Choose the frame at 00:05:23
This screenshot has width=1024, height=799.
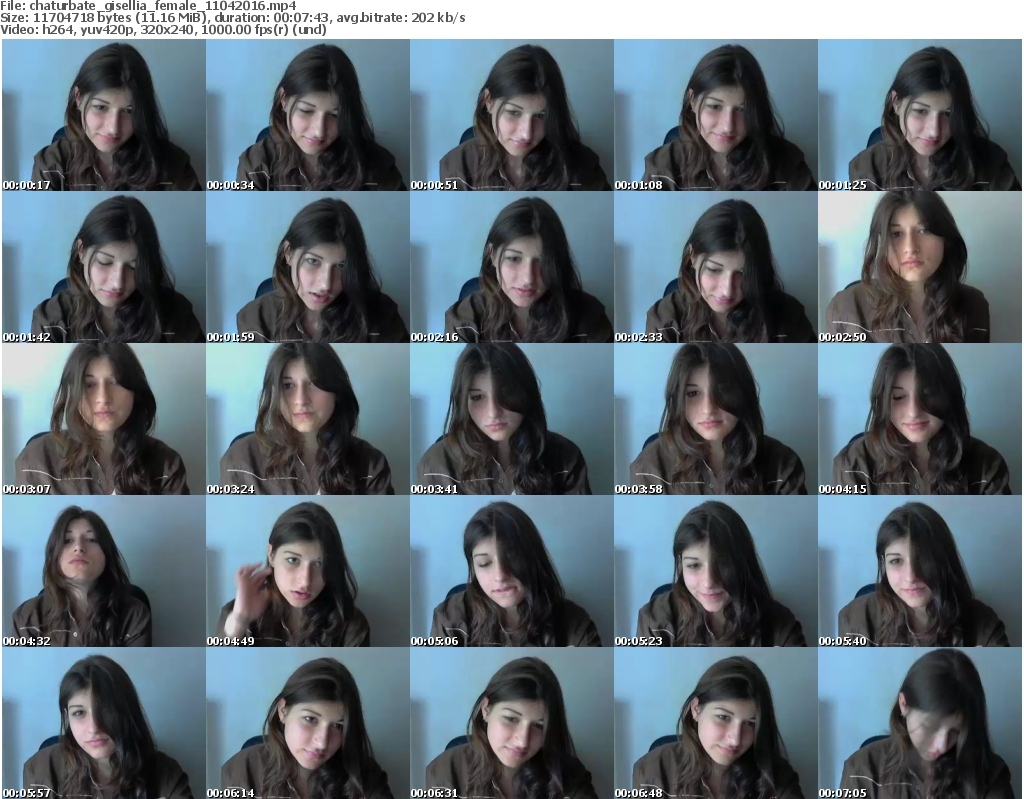[716, 571]
